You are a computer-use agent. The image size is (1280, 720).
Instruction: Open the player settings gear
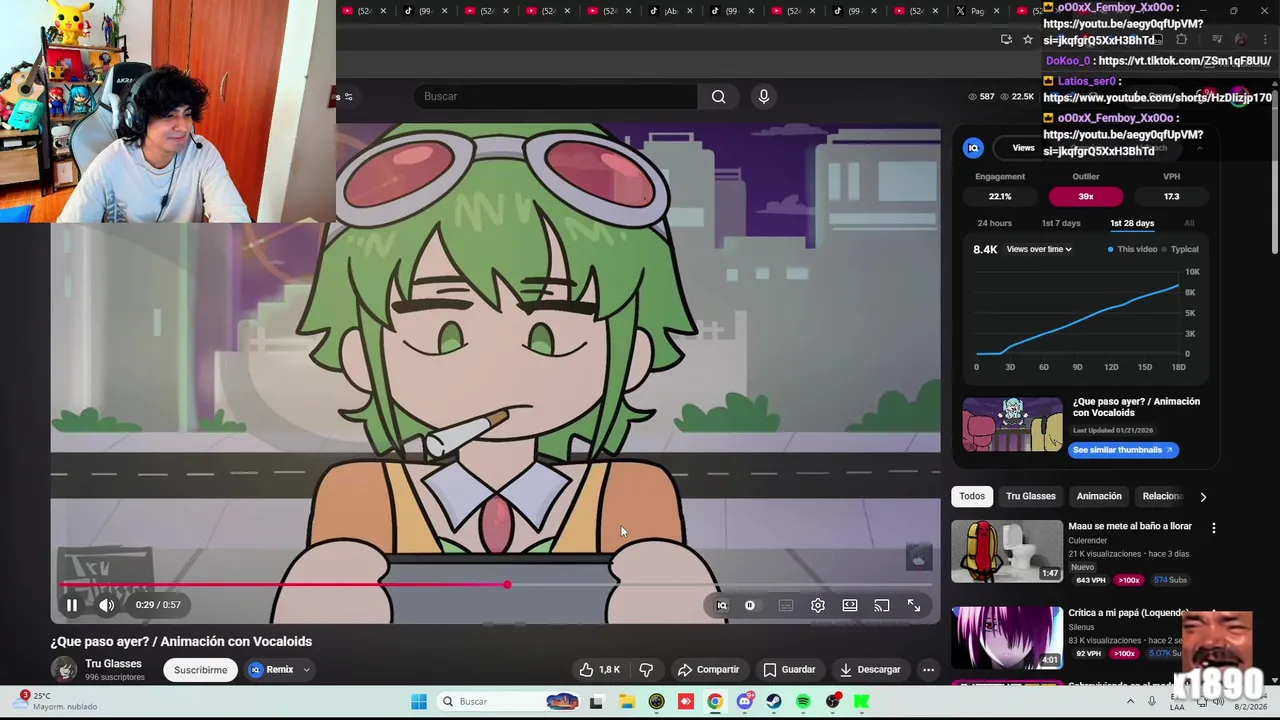(x=818, y=605)
